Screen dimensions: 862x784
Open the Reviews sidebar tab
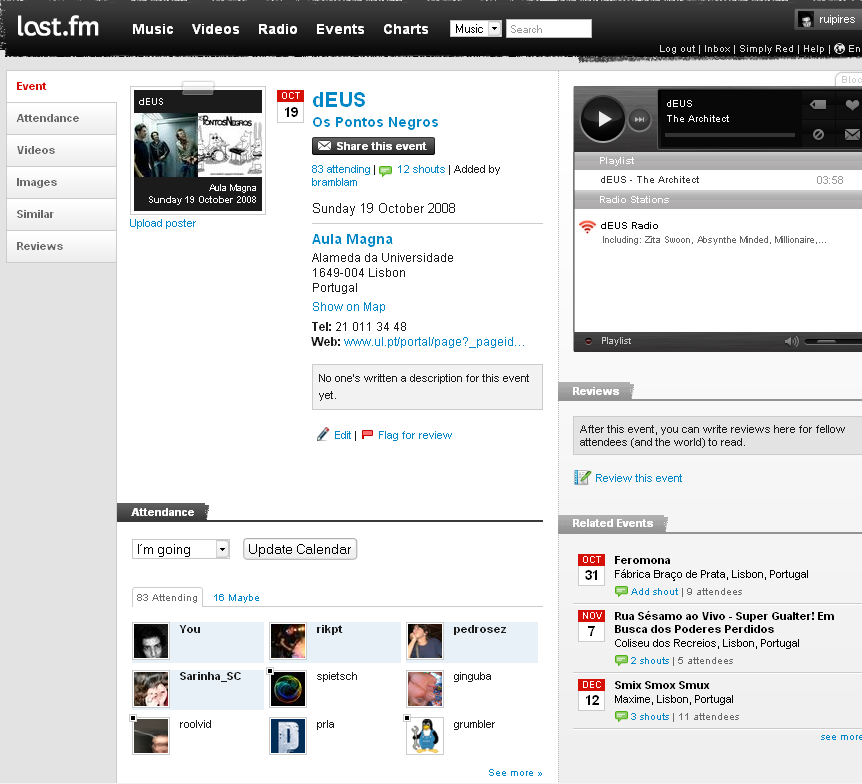click(x=62, y=246)
